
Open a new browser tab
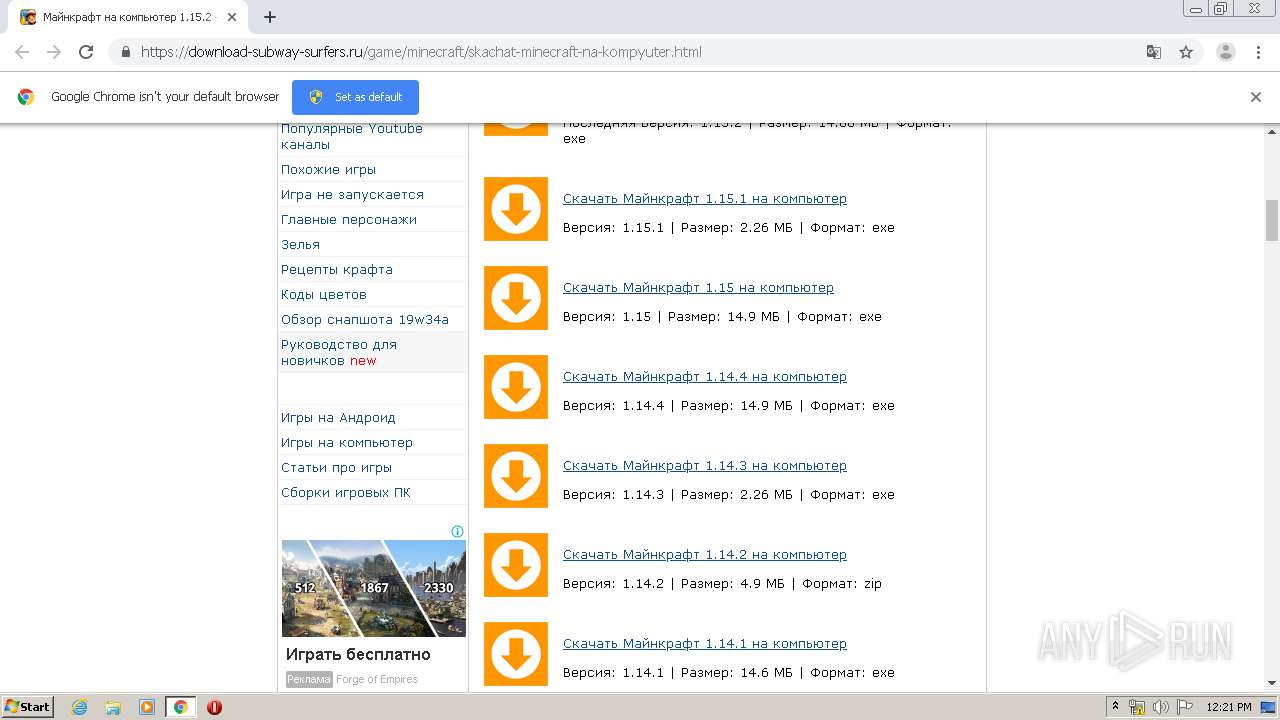pos(270,17)
